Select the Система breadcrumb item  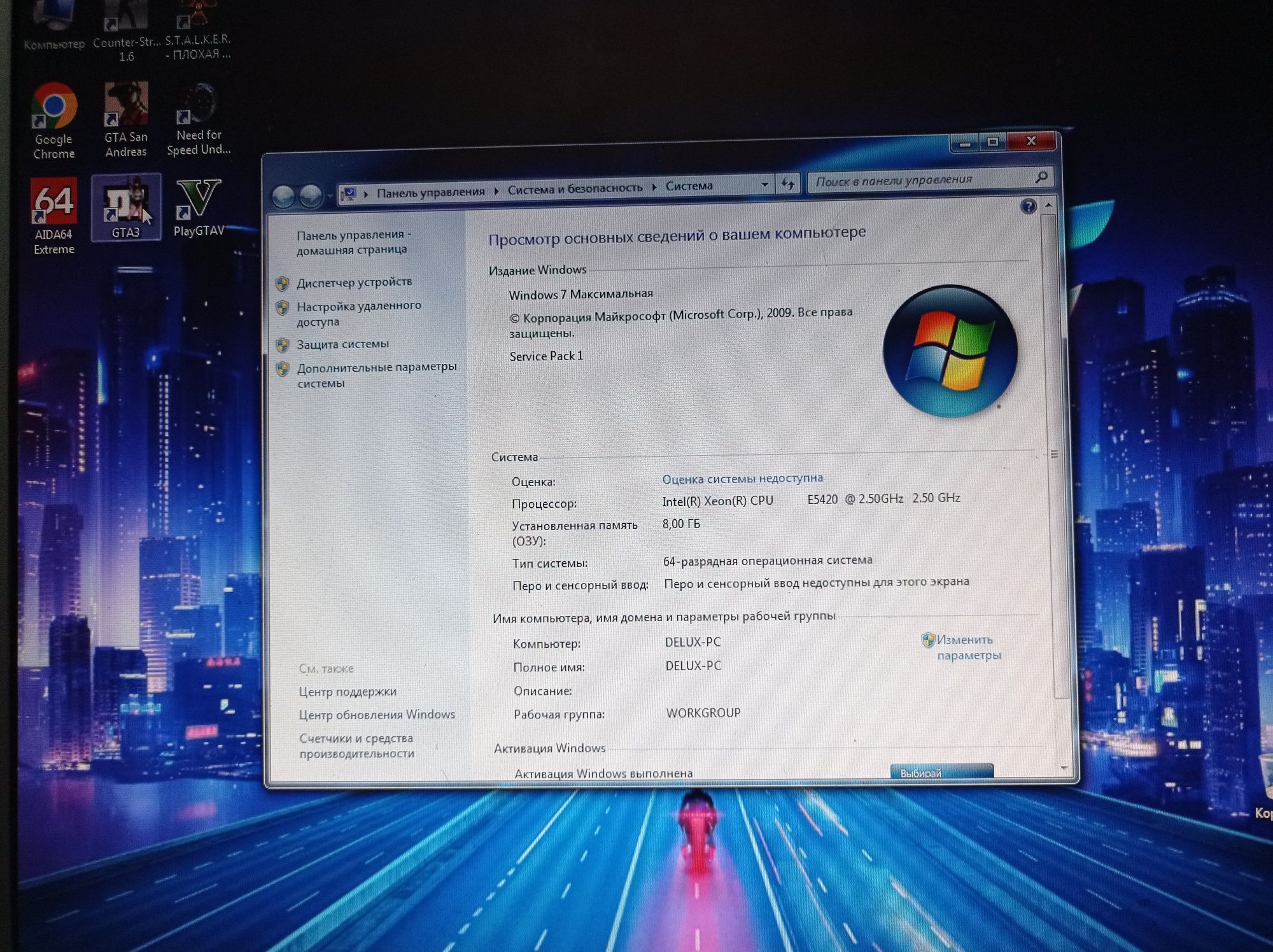coord(689,186)
